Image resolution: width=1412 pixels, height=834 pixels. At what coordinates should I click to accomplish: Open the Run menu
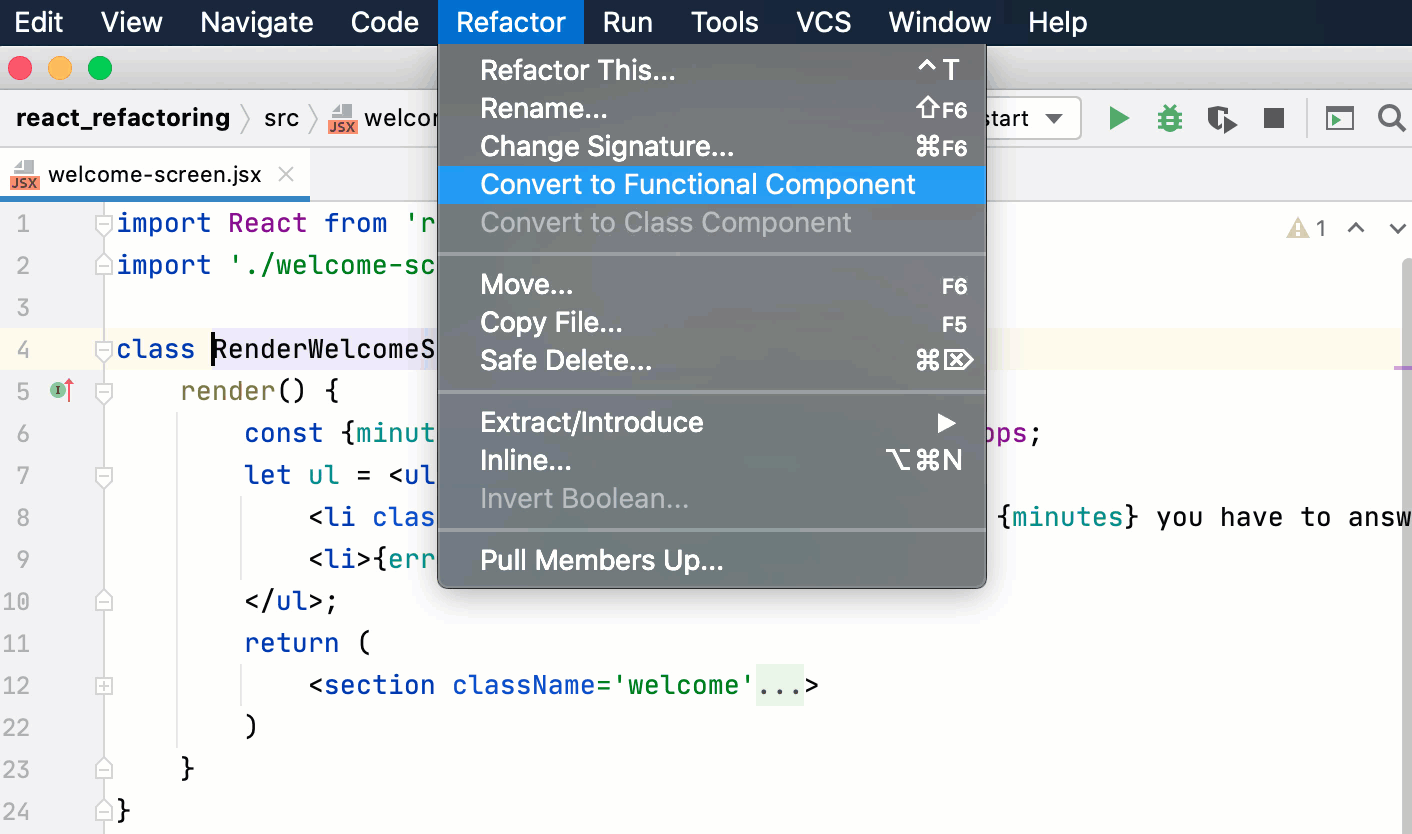coord(627,22)
